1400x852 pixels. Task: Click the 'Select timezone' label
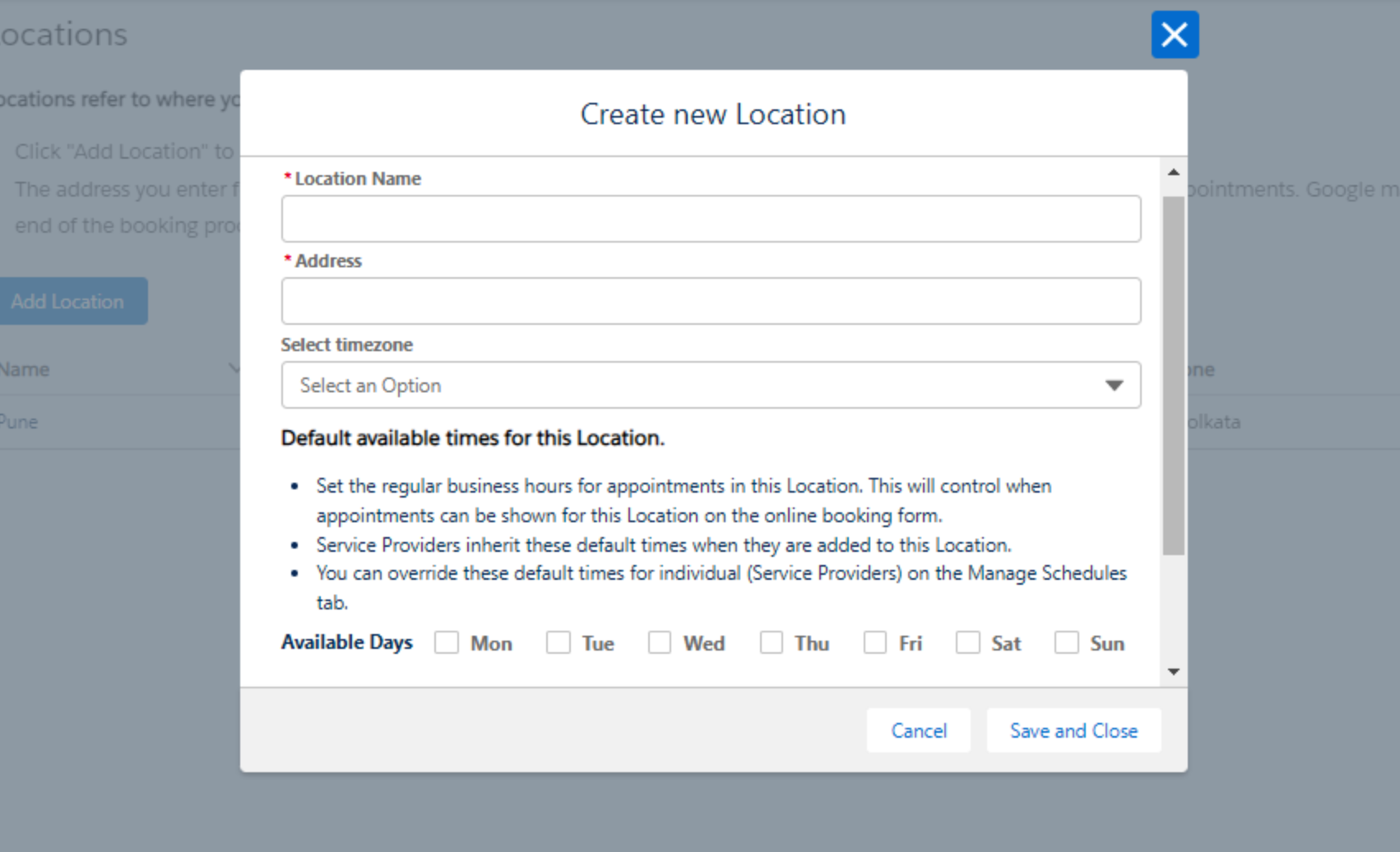click(x=347, y=345)
